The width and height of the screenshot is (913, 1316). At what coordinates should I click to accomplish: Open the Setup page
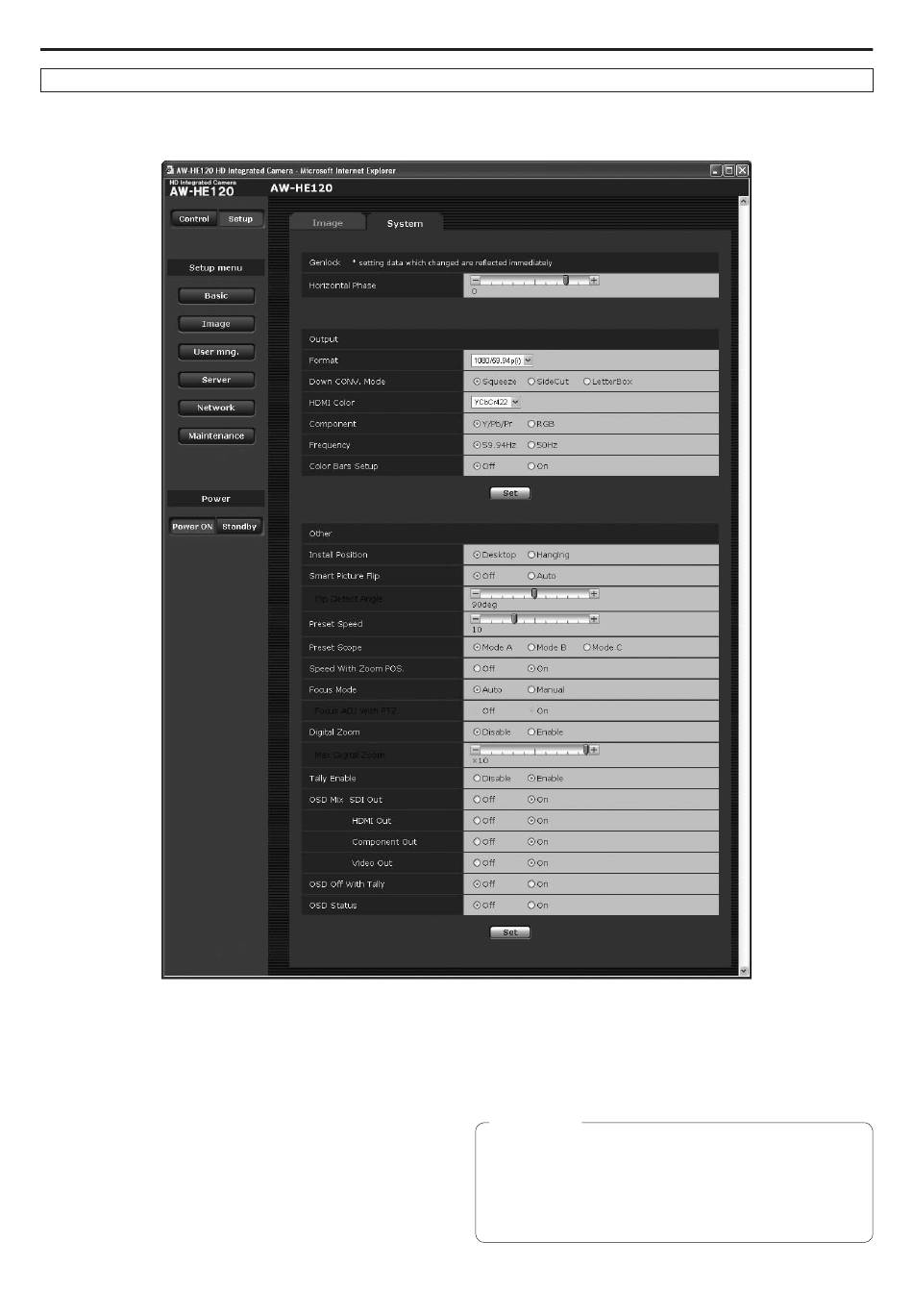click(240, 219)
